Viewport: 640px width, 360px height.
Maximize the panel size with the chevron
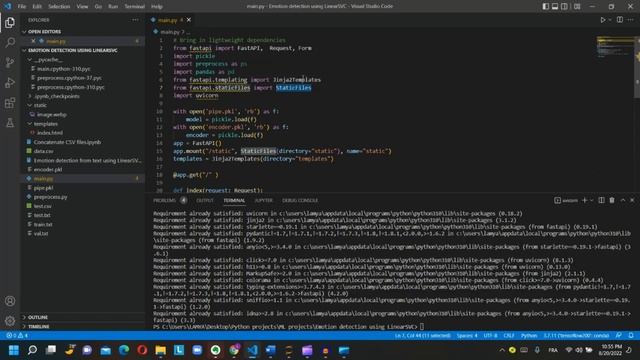(622, 200)
